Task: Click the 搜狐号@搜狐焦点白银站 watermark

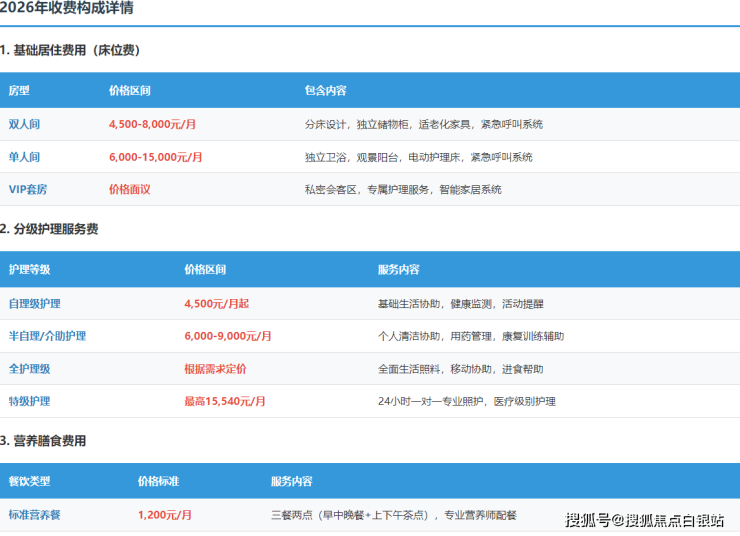Action: 644,519
